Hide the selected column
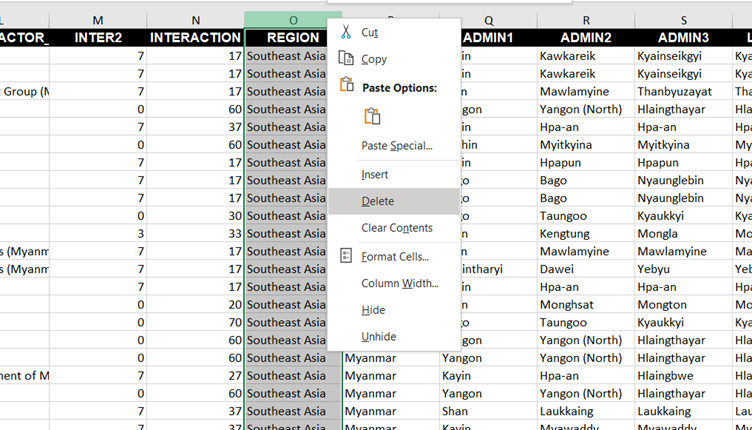 point(373,310)
